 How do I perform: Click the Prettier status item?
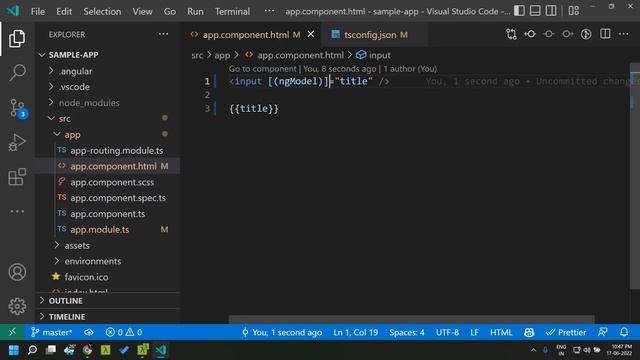pos(566,332)
